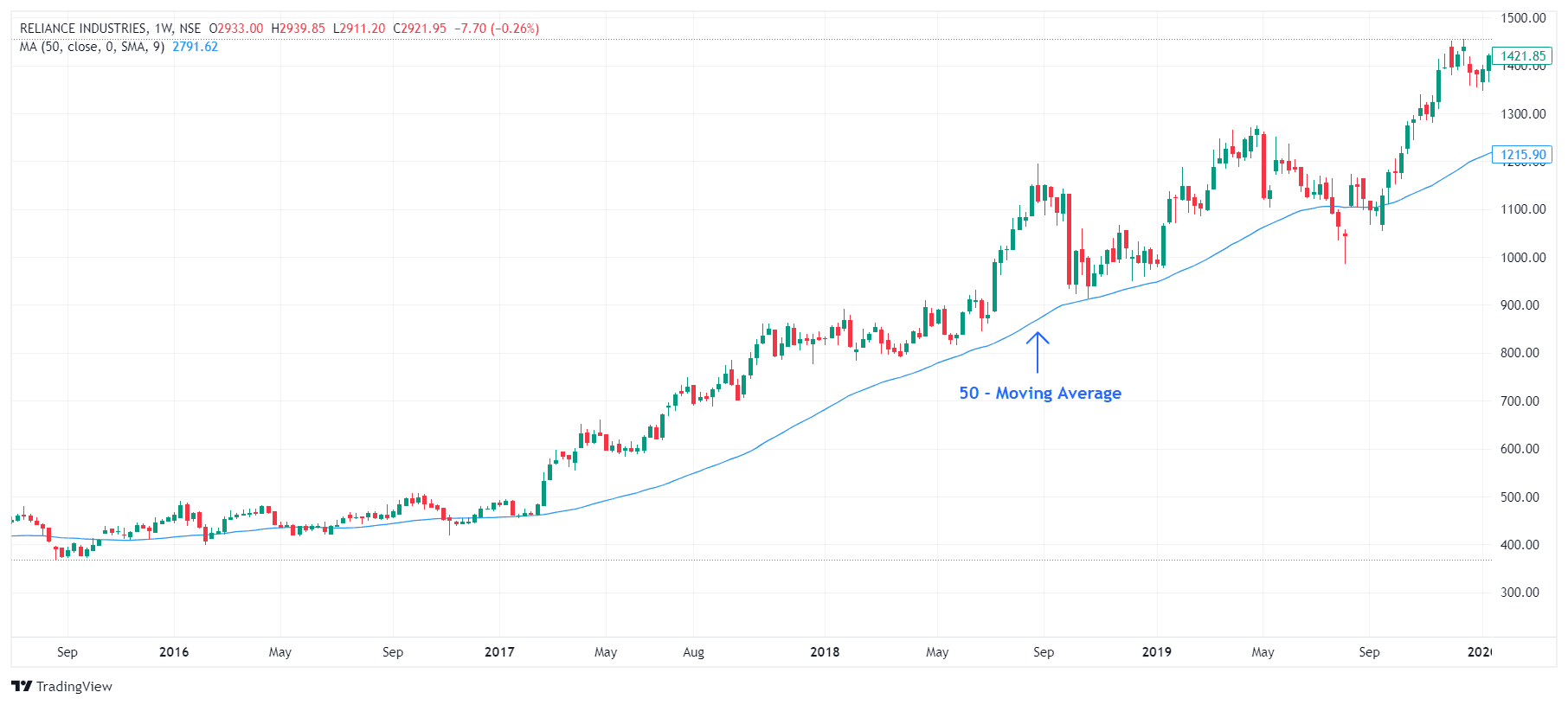1568x705 pixels.
Task: Click the open value O2933.00
Action: [236, 29]
